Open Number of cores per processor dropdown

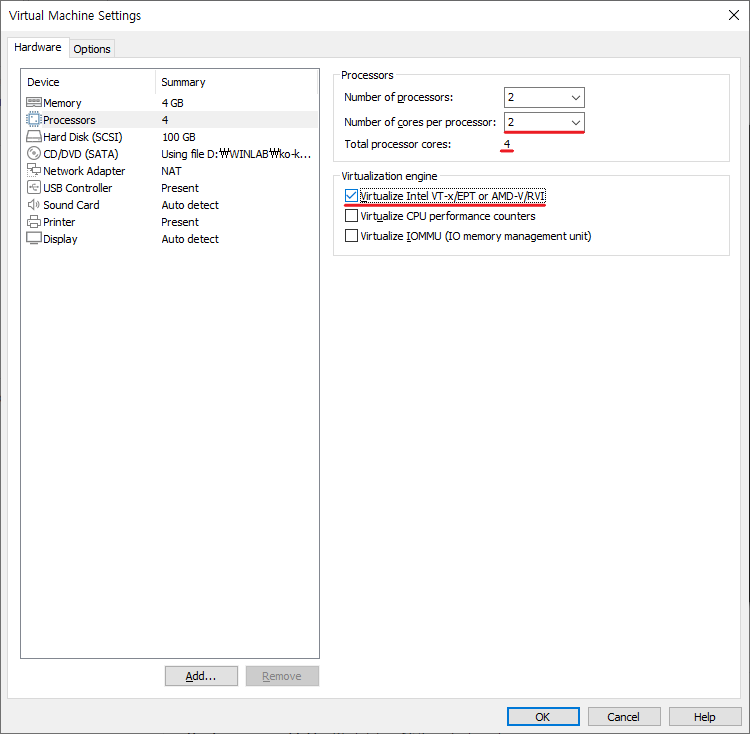pos(544,122)
